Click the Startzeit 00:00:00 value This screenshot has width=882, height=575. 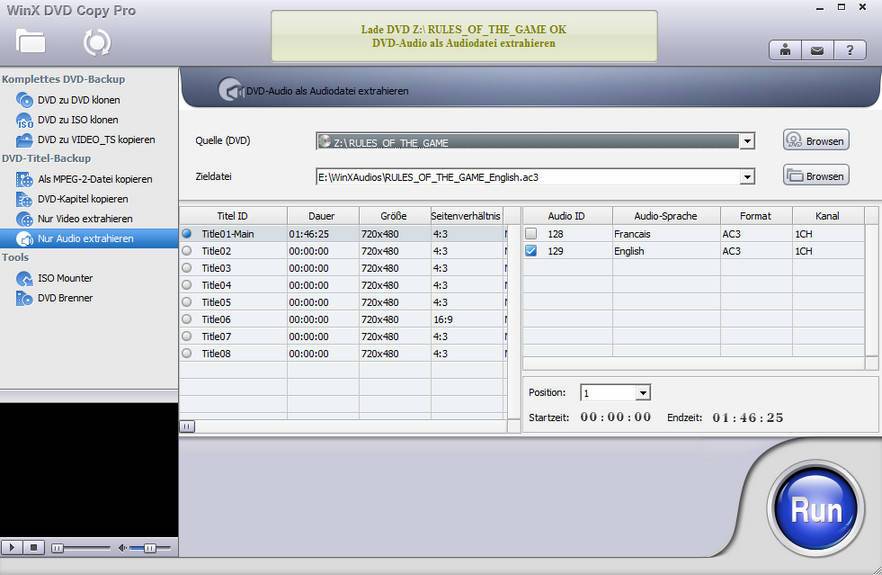616,417
